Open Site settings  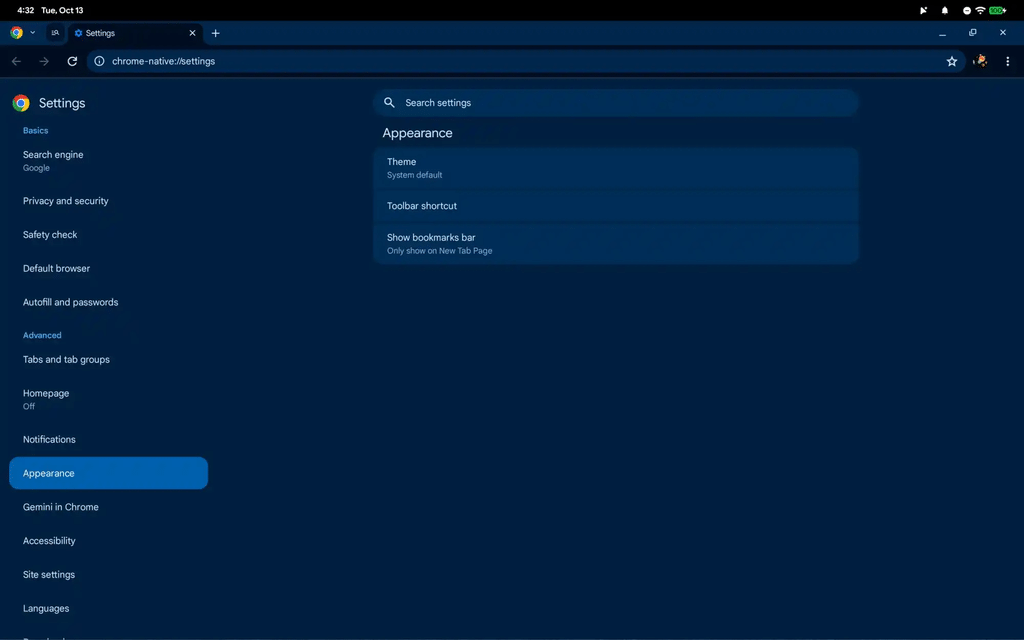pos(108,575)
